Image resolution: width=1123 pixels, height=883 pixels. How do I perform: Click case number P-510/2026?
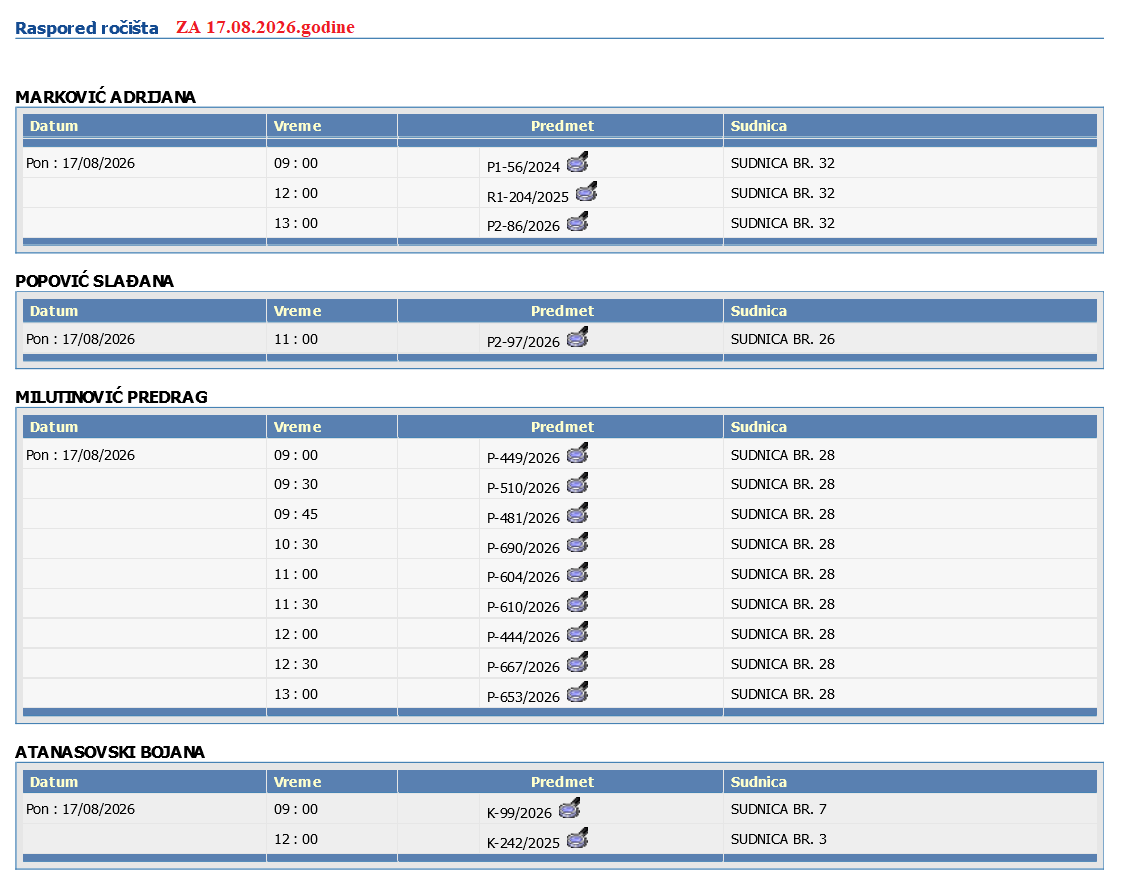(x=523, y=488)
